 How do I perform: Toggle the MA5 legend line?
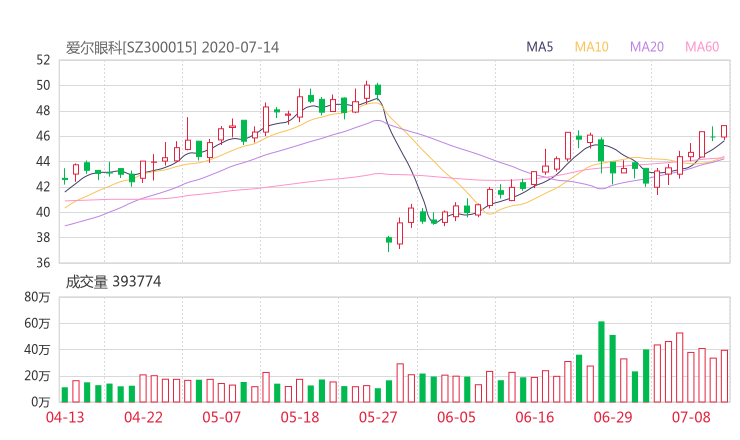(540, 47)
